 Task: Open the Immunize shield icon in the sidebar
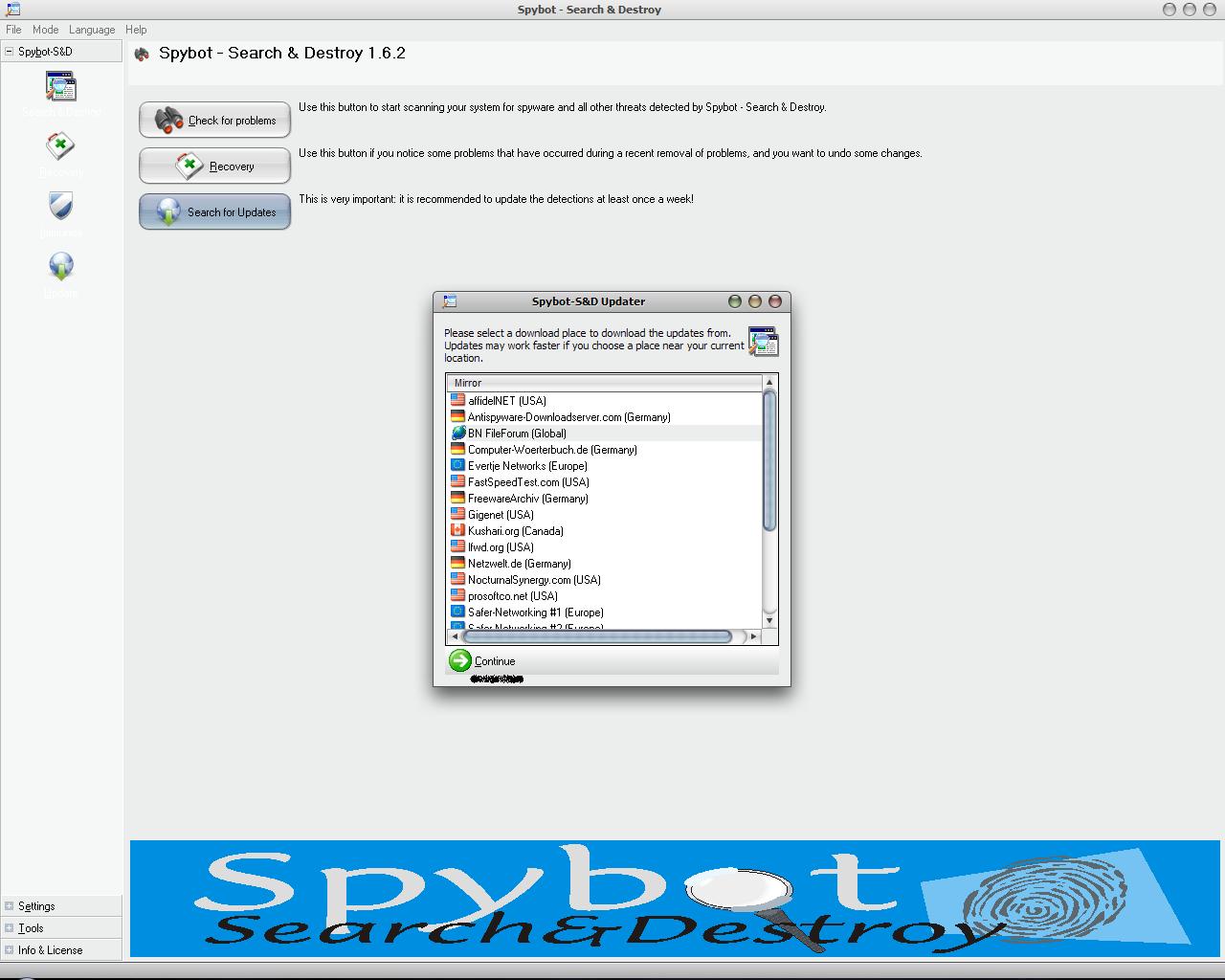(x=61, y=214)
